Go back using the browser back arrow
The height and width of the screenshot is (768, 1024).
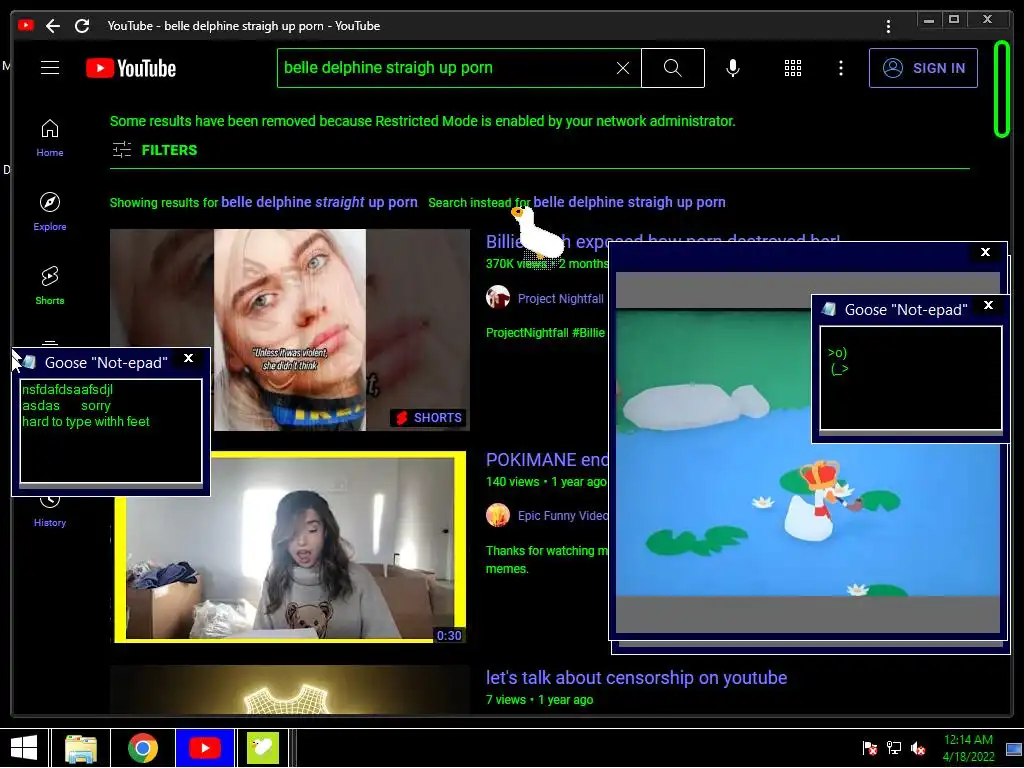[x=53, y=26]
